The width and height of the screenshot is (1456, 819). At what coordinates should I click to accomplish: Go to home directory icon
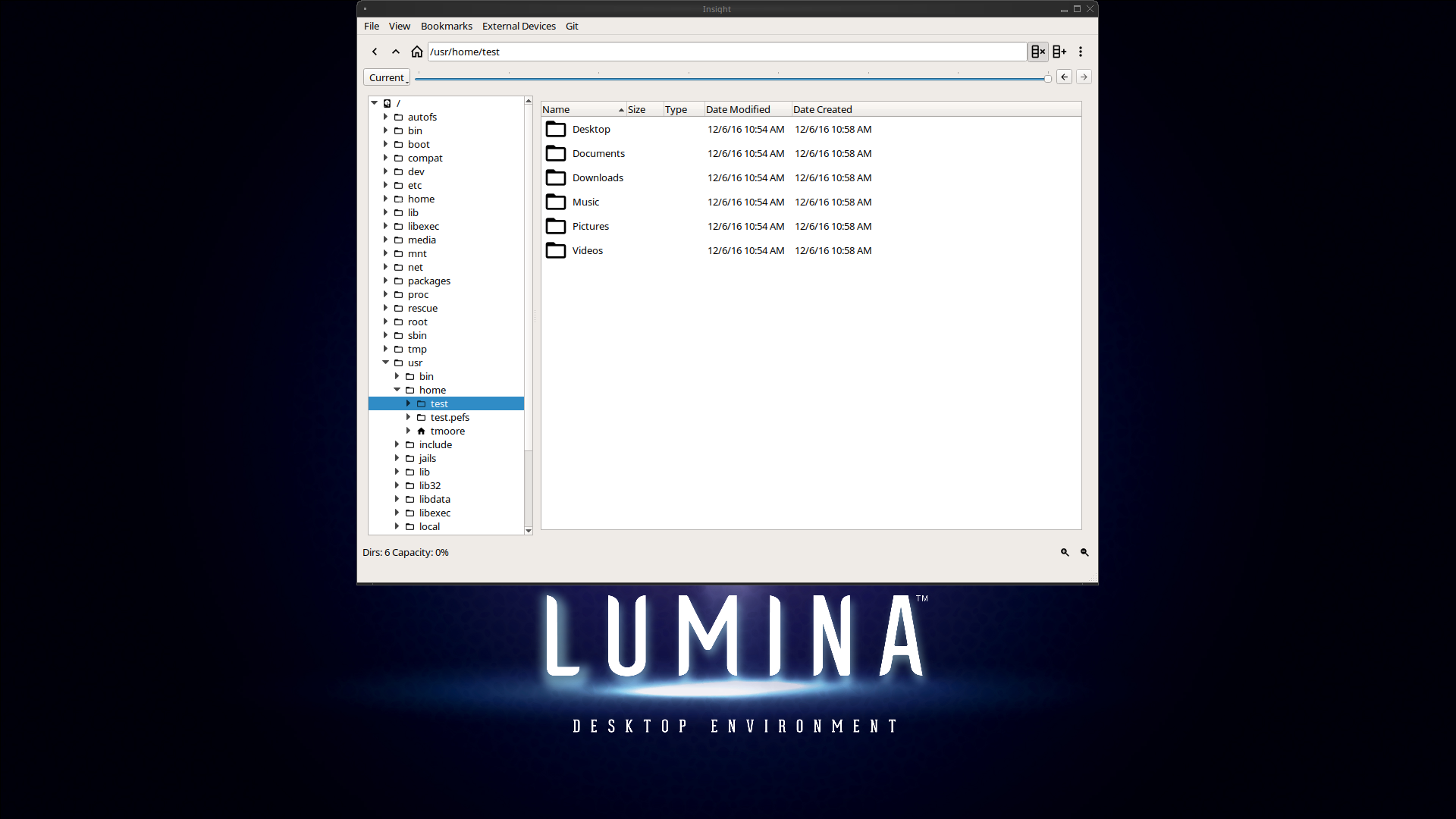[x=417, y=52]
